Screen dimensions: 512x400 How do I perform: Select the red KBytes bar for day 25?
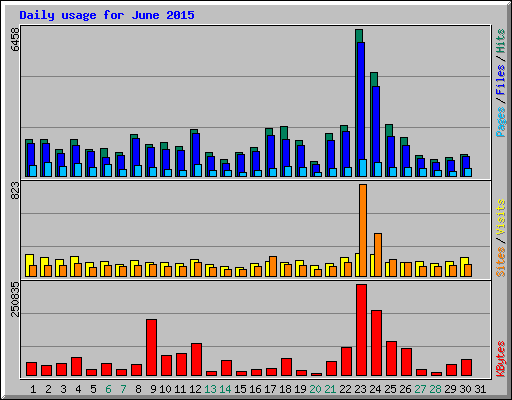click(391, 359)
